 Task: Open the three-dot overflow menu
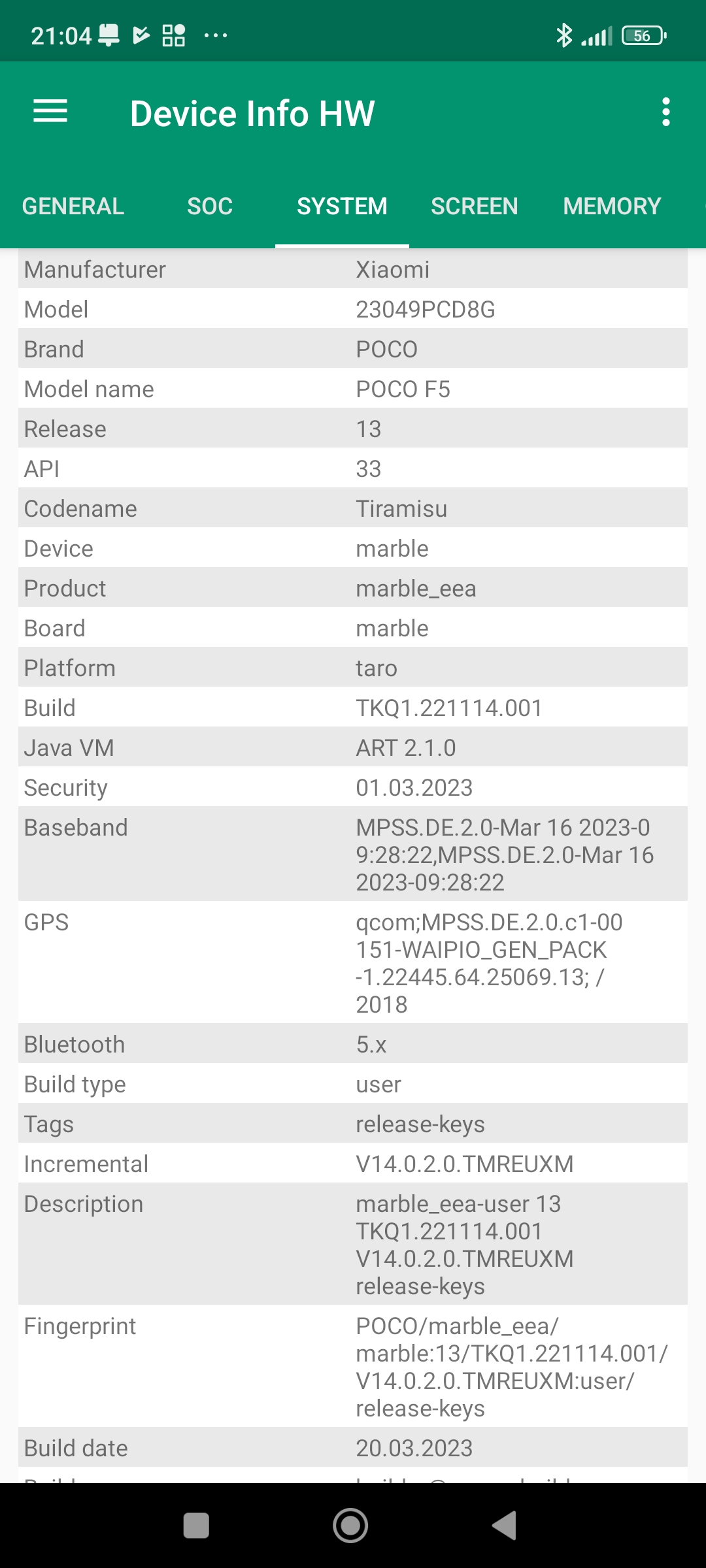point(665,112)
